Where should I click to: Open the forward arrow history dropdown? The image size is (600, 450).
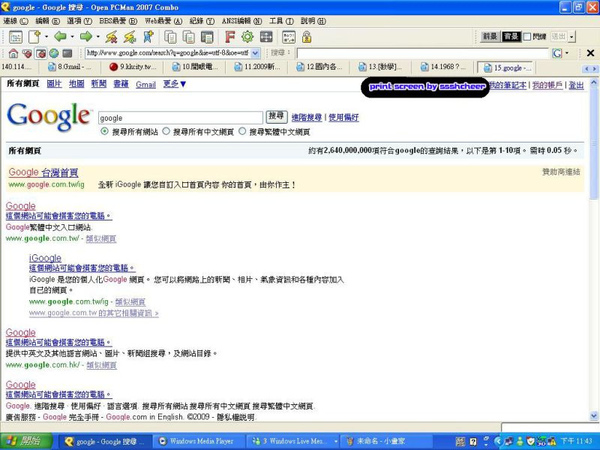pos(98,37)
